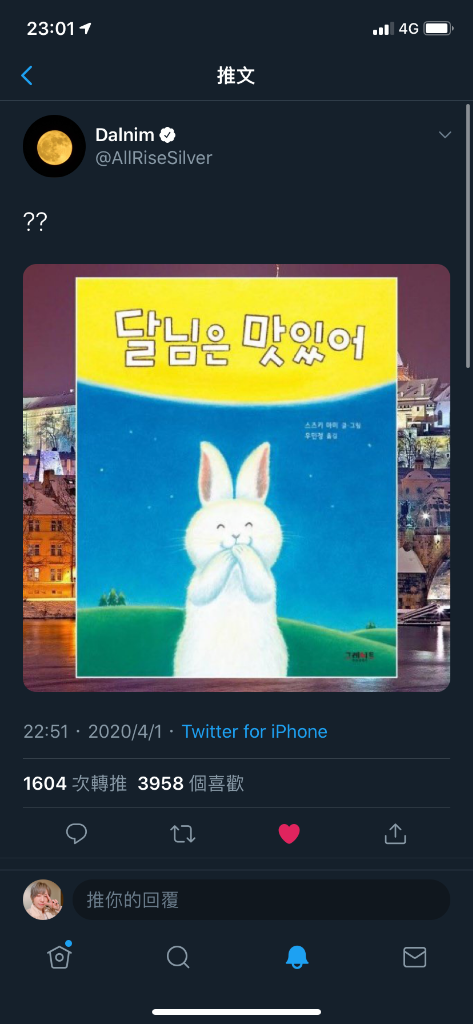
Task: Tap the Dalnim display name
Action: [x=125, y=135]
